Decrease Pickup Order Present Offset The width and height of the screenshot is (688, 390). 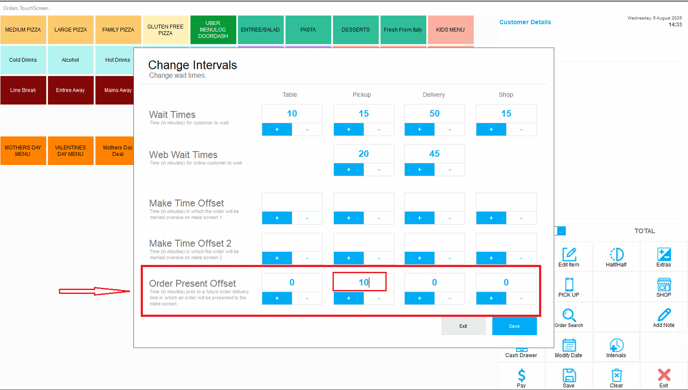click(x=379, y=298)
